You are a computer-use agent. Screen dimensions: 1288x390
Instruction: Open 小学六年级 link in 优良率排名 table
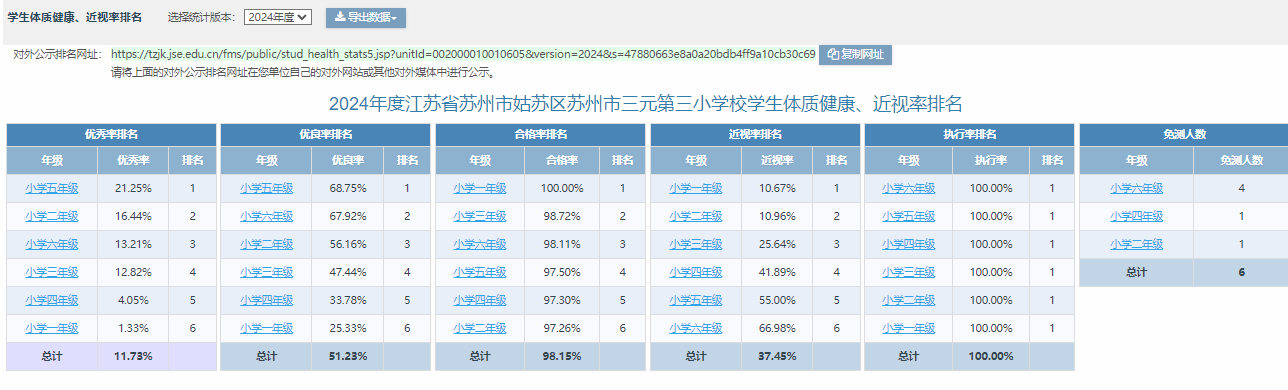click(x=266, y=216)
